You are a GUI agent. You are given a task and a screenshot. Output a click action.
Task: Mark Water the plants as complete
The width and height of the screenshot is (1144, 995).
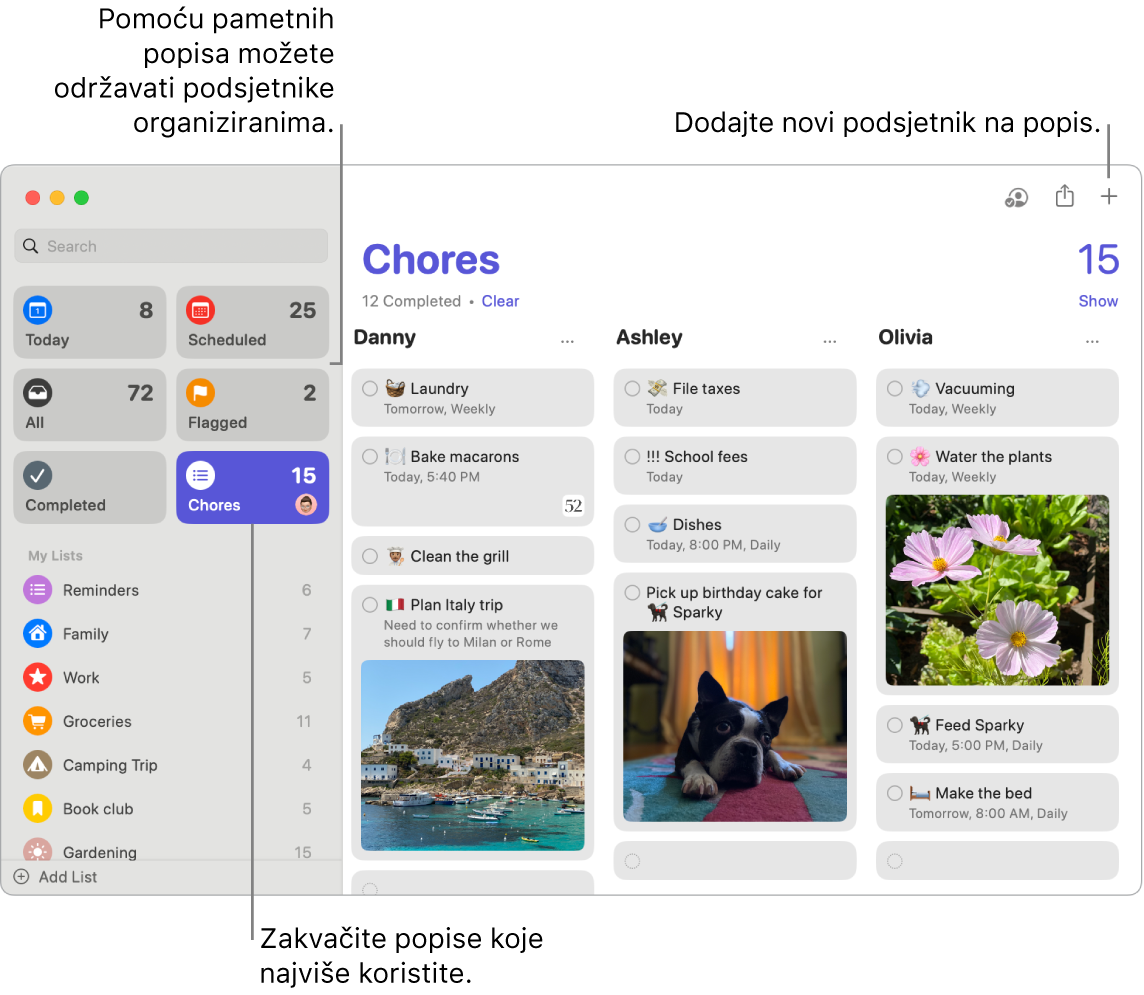[895, 456]
